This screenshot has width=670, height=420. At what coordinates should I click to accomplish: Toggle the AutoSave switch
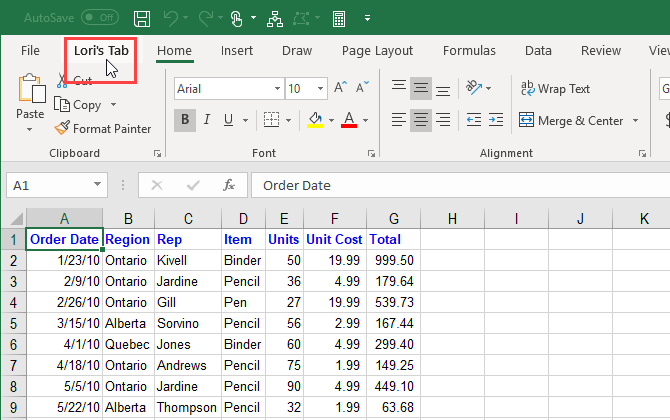coord(99,18)
